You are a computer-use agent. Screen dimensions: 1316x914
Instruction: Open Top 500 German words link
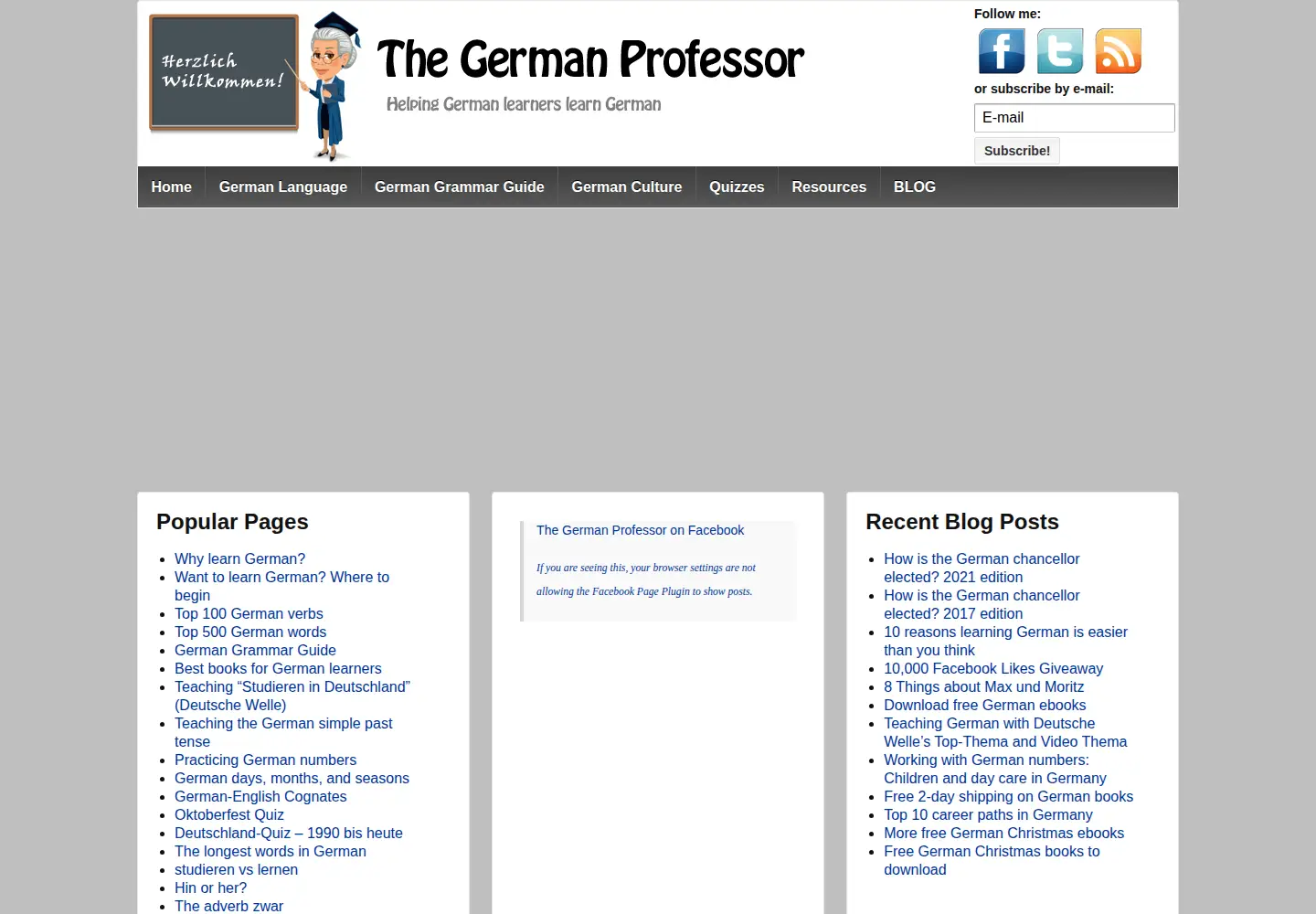click(x=250, y=632)
